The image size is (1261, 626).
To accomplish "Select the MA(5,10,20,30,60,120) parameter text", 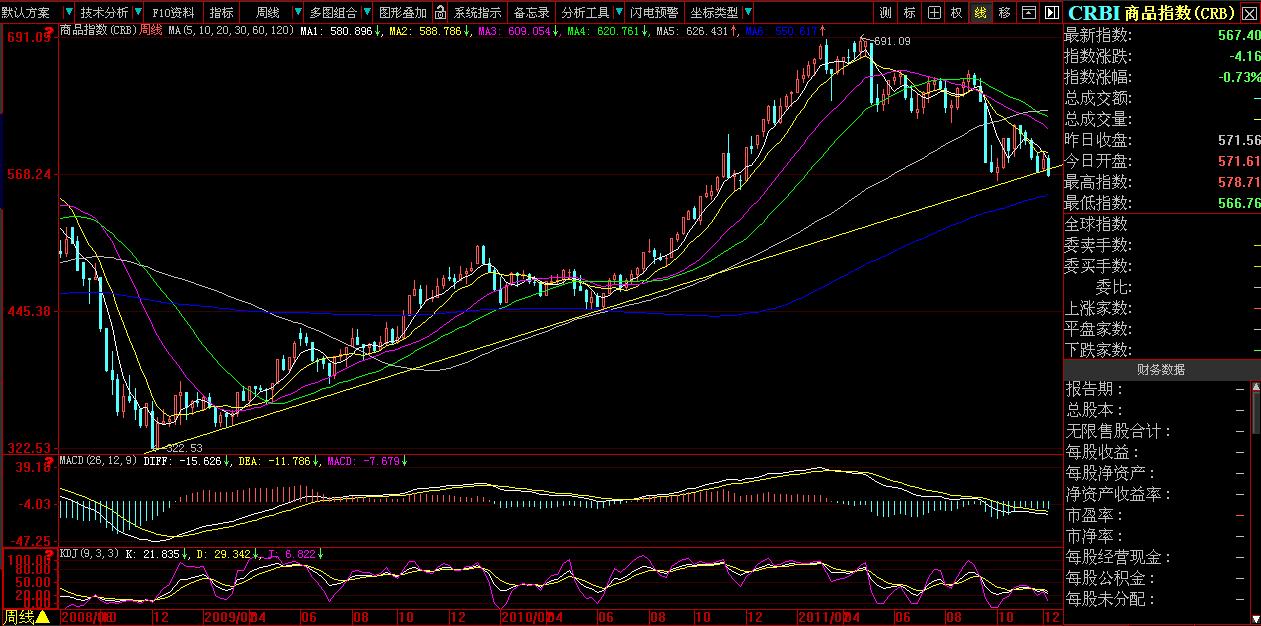I will click(230, 31).
